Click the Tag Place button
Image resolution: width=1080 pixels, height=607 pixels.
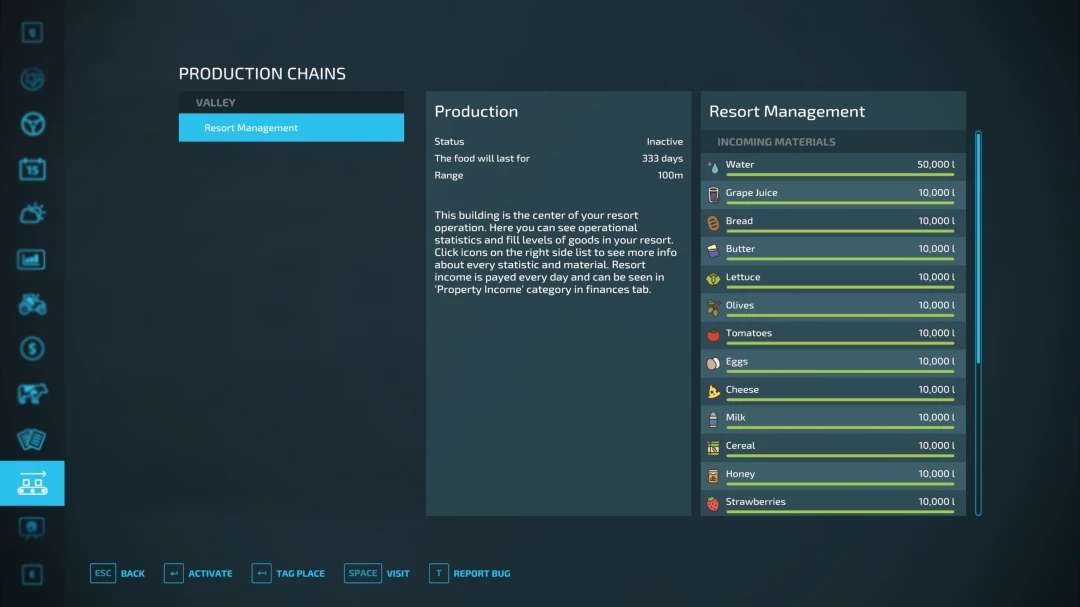coord(288,574)
